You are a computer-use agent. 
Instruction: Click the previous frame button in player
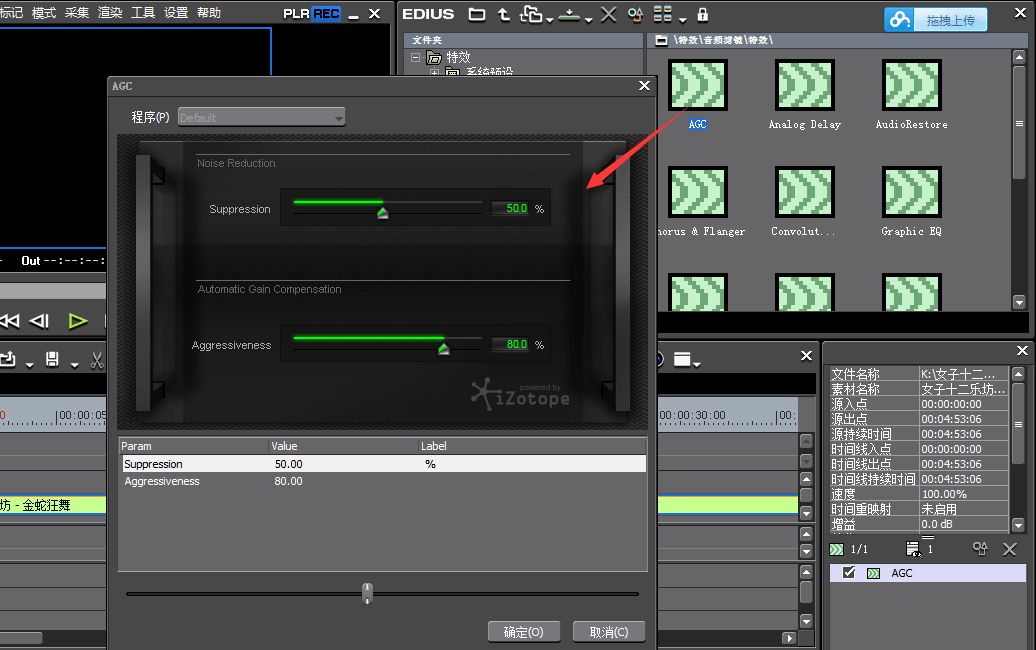40,322
